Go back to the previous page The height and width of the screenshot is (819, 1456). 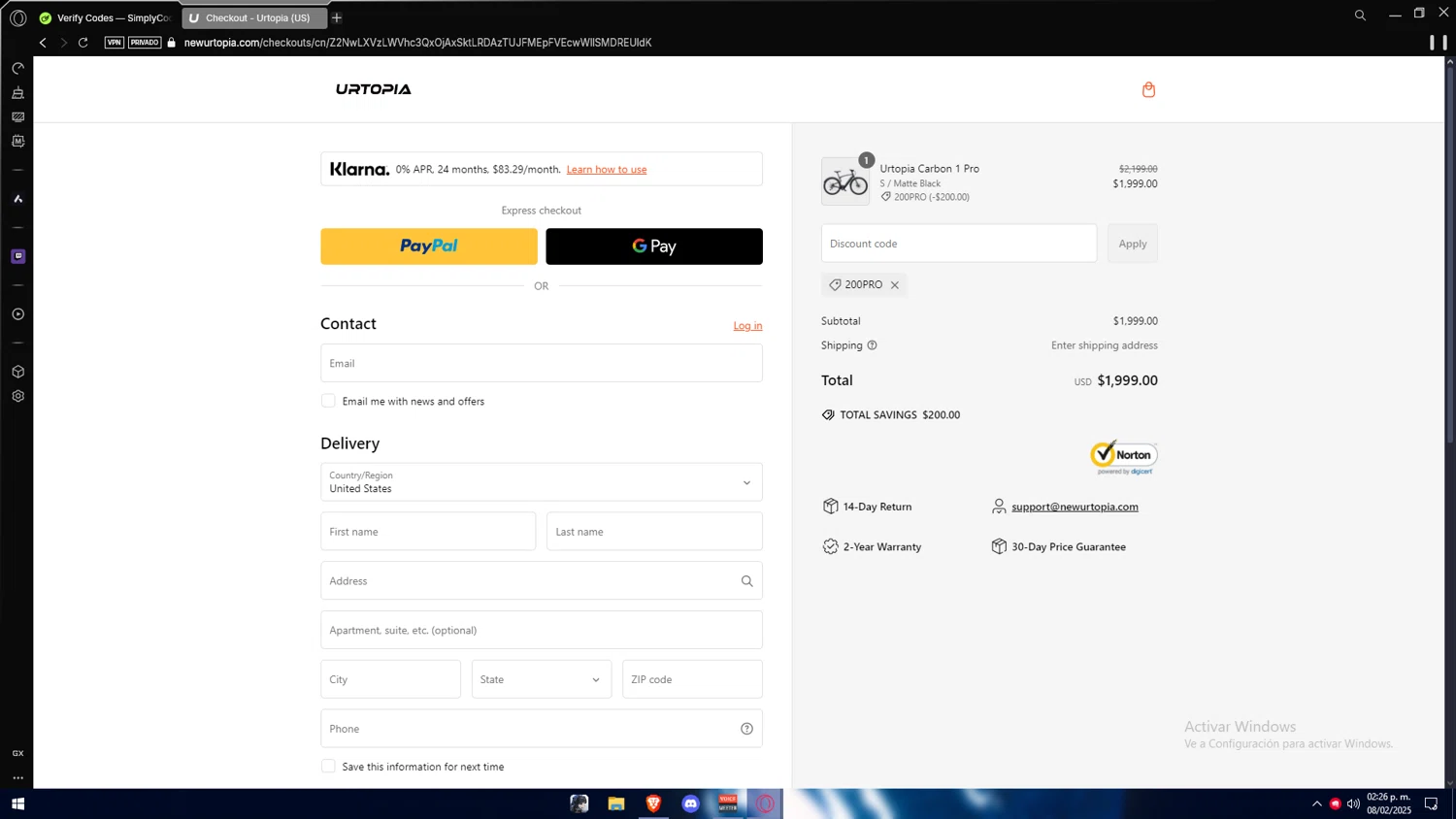tap(43, 43)
